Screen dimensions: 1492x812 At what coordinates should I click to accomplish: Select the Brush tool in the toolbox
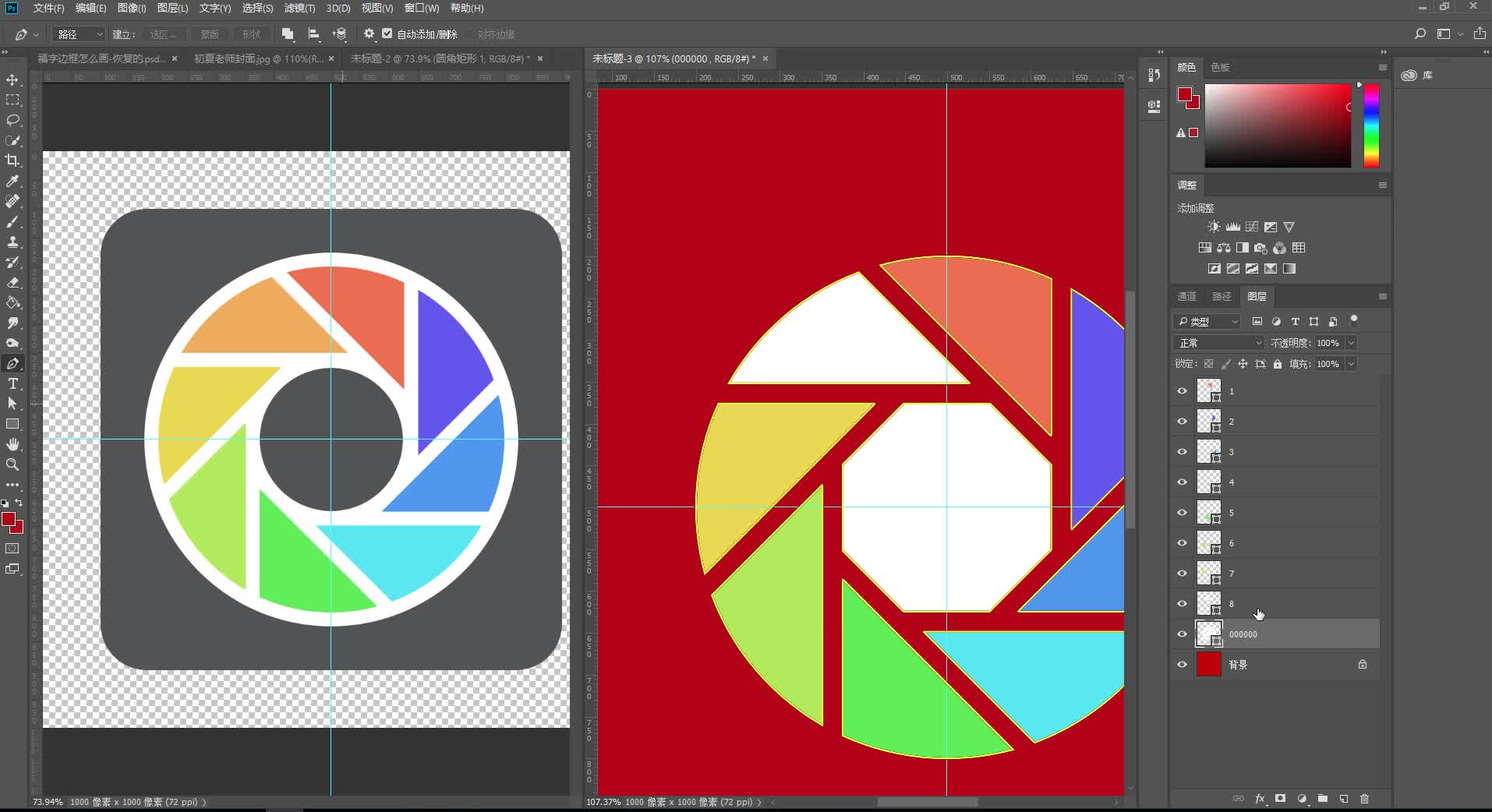12,222
